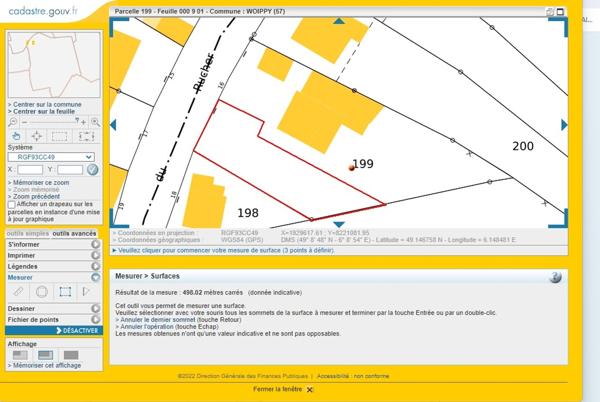Click the cadastre.gouv.fr logo
Image resolution: width=600 pixels, height=402 pixels.
pos(43,11)
